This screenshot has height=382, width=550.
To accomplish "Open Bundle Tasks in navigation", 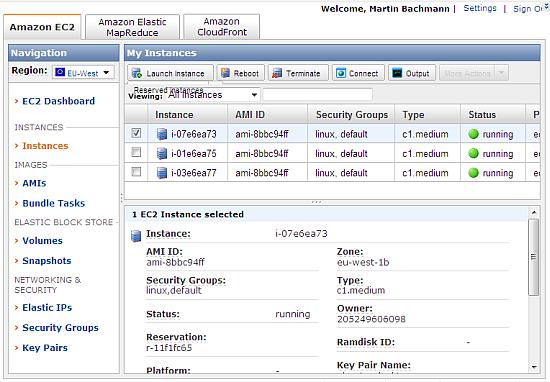I will [x=54, y=203].
